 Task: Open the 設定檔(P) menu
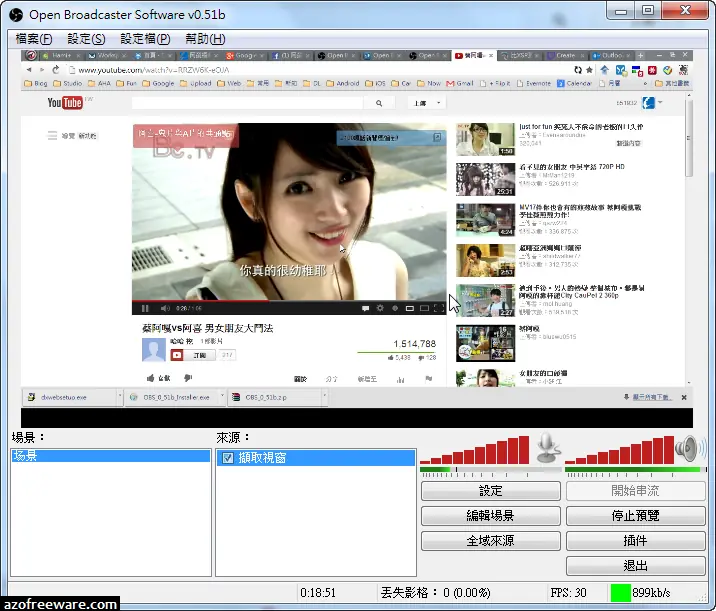click(145, 39)
